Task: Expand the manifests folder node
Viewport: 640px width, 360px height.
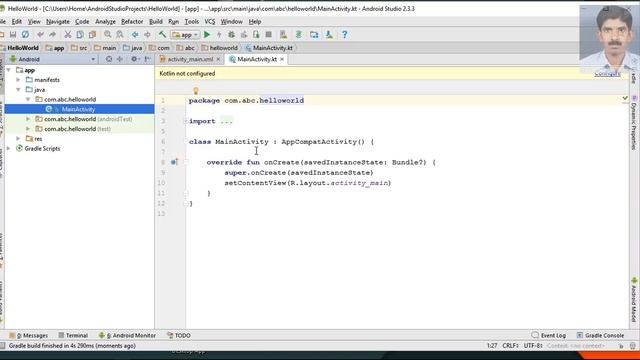Action: click(x=18, y=80)
